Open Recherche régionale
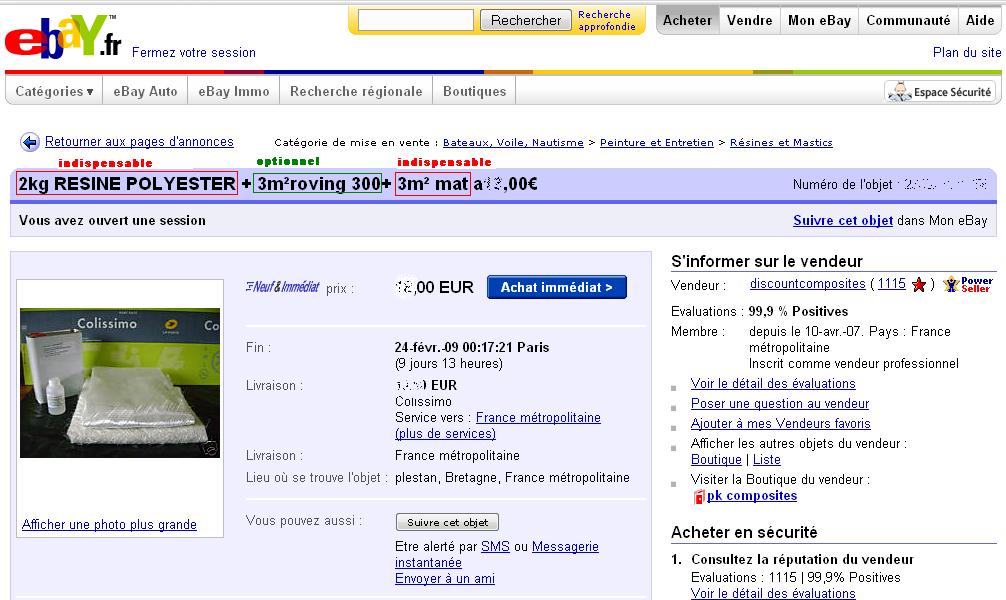1006x600 pixels. 356,91
